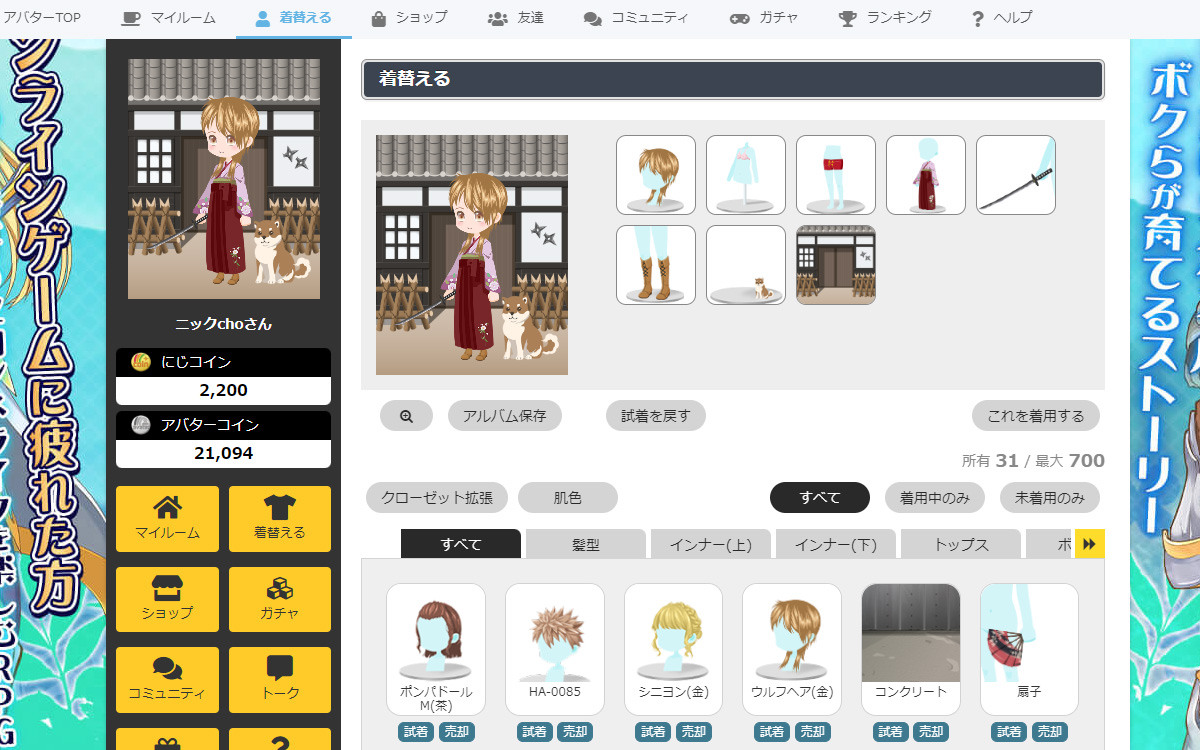Select the HA-0085 spiky hair item

(x=555, y=648)
